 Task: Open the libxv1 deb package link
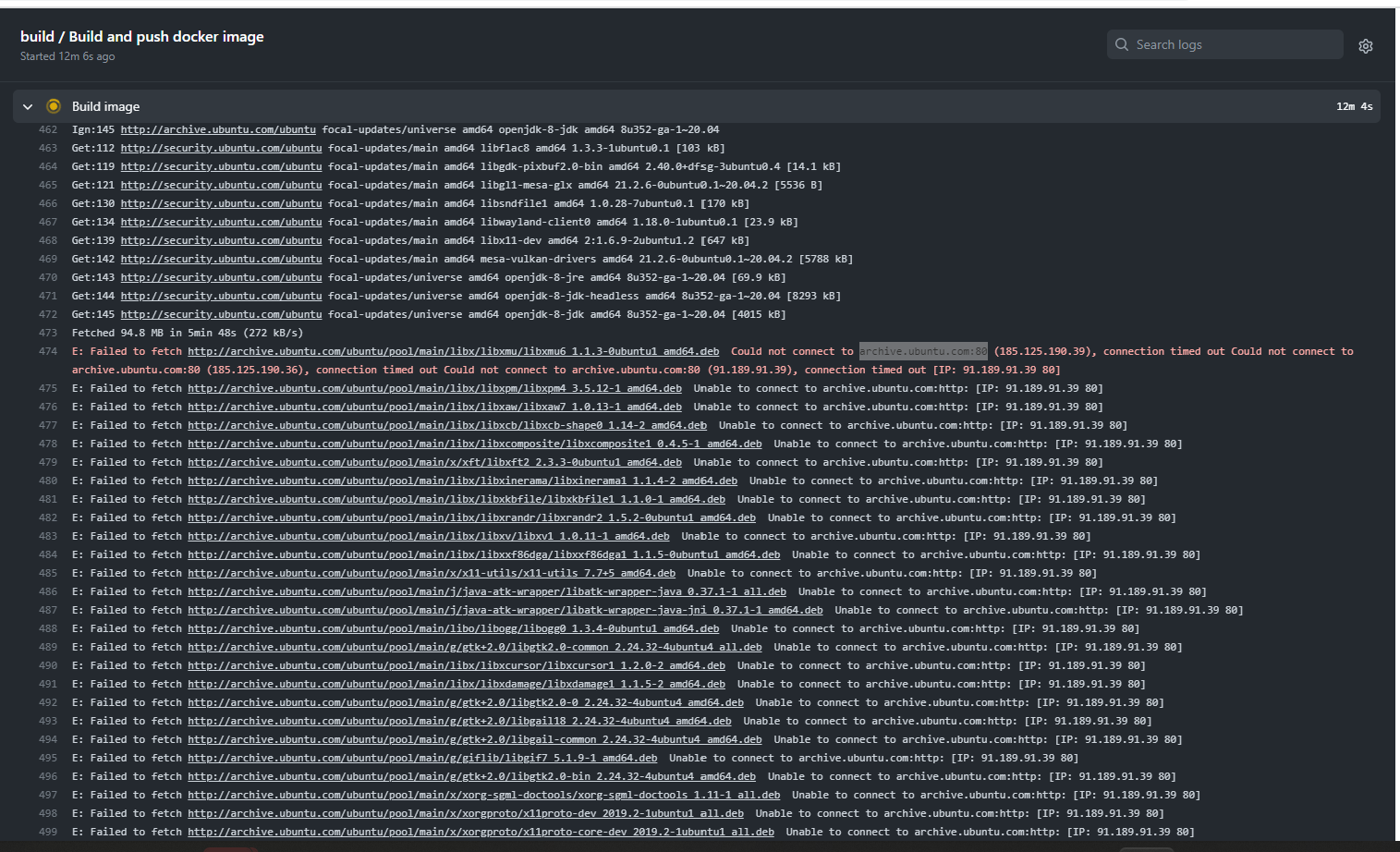click(429, 536)
